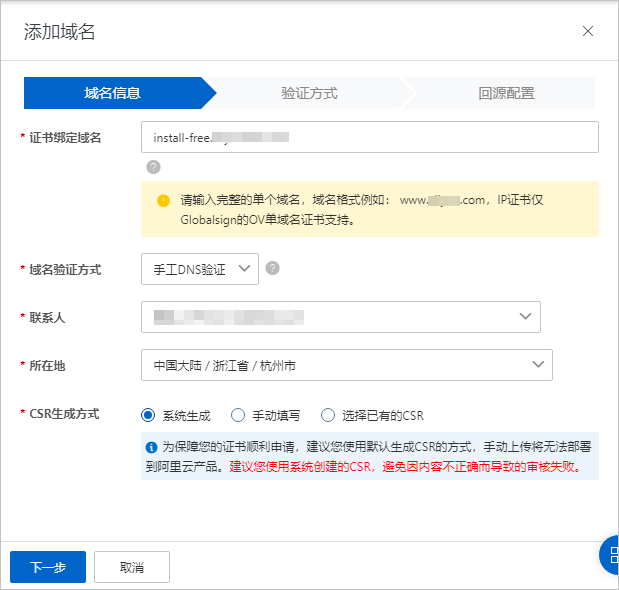
Task: Click the yellow warning icon in the notice
Action: 163,200
